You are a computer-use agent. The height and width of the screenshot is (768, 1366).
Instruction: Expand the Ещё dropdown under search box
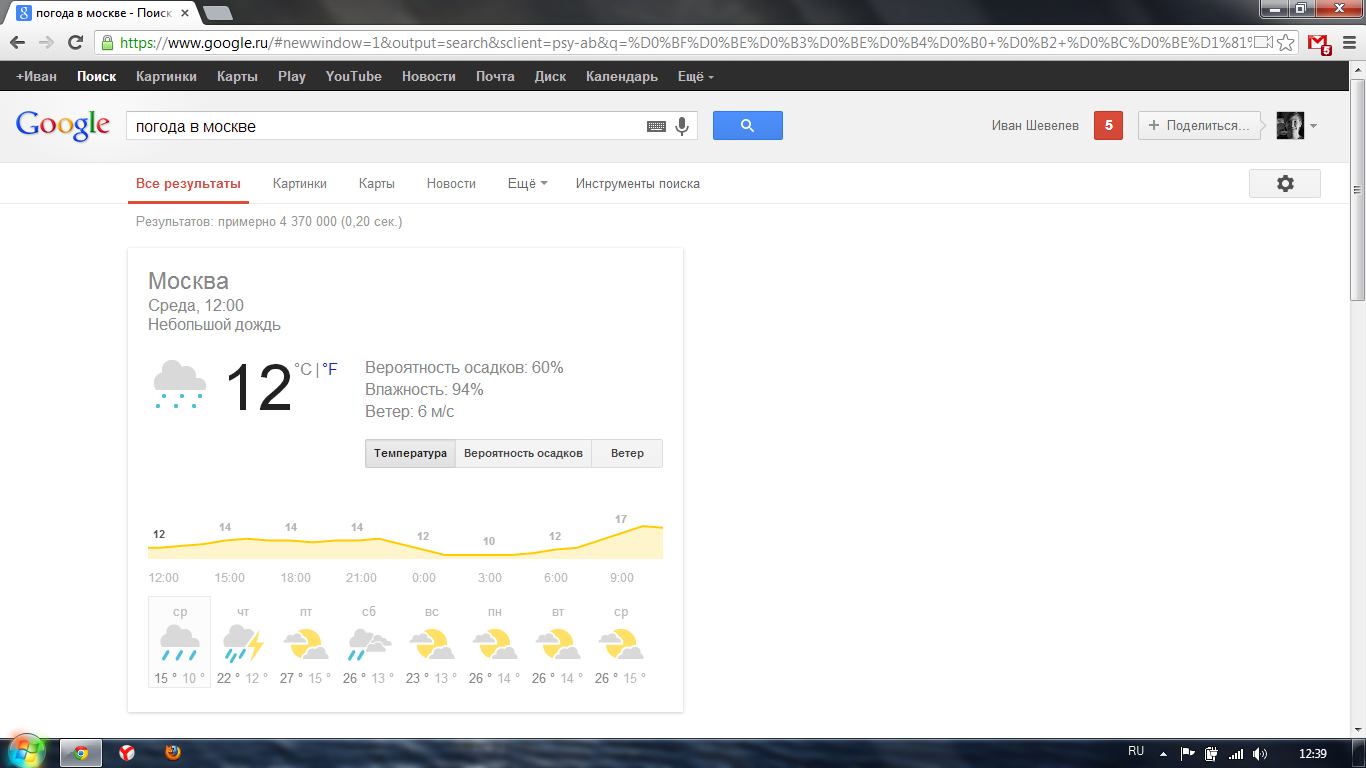coord(527,184)
